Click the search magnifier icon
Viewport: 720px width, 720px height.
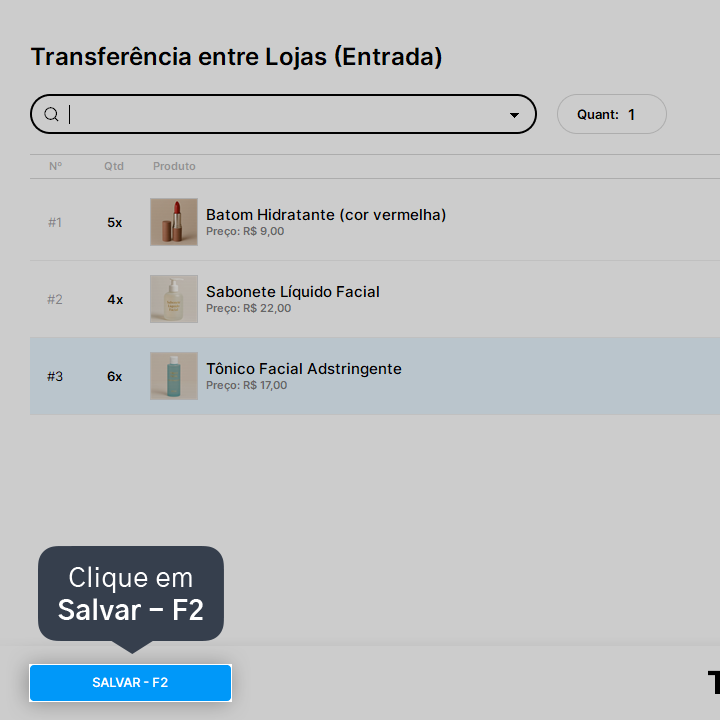tap(51, 114)
